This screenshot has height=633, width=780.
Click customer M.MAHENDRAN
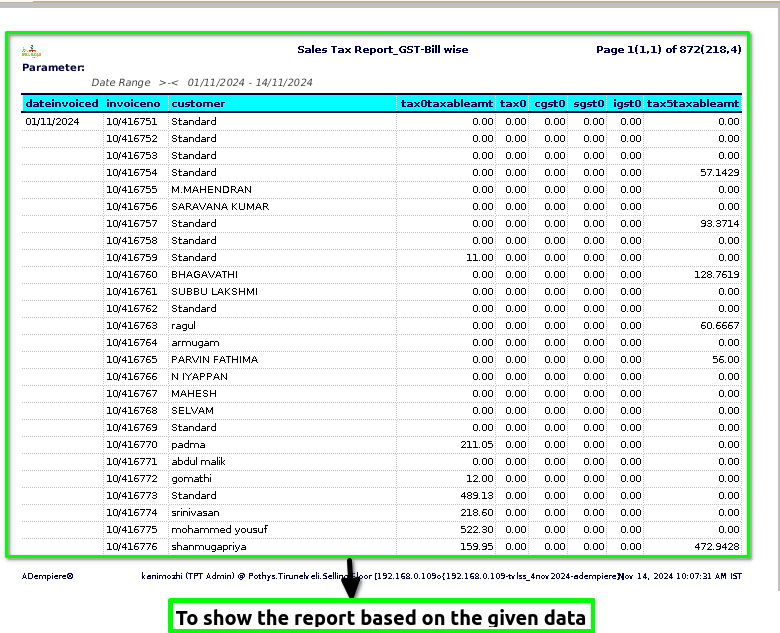point(211,190)
